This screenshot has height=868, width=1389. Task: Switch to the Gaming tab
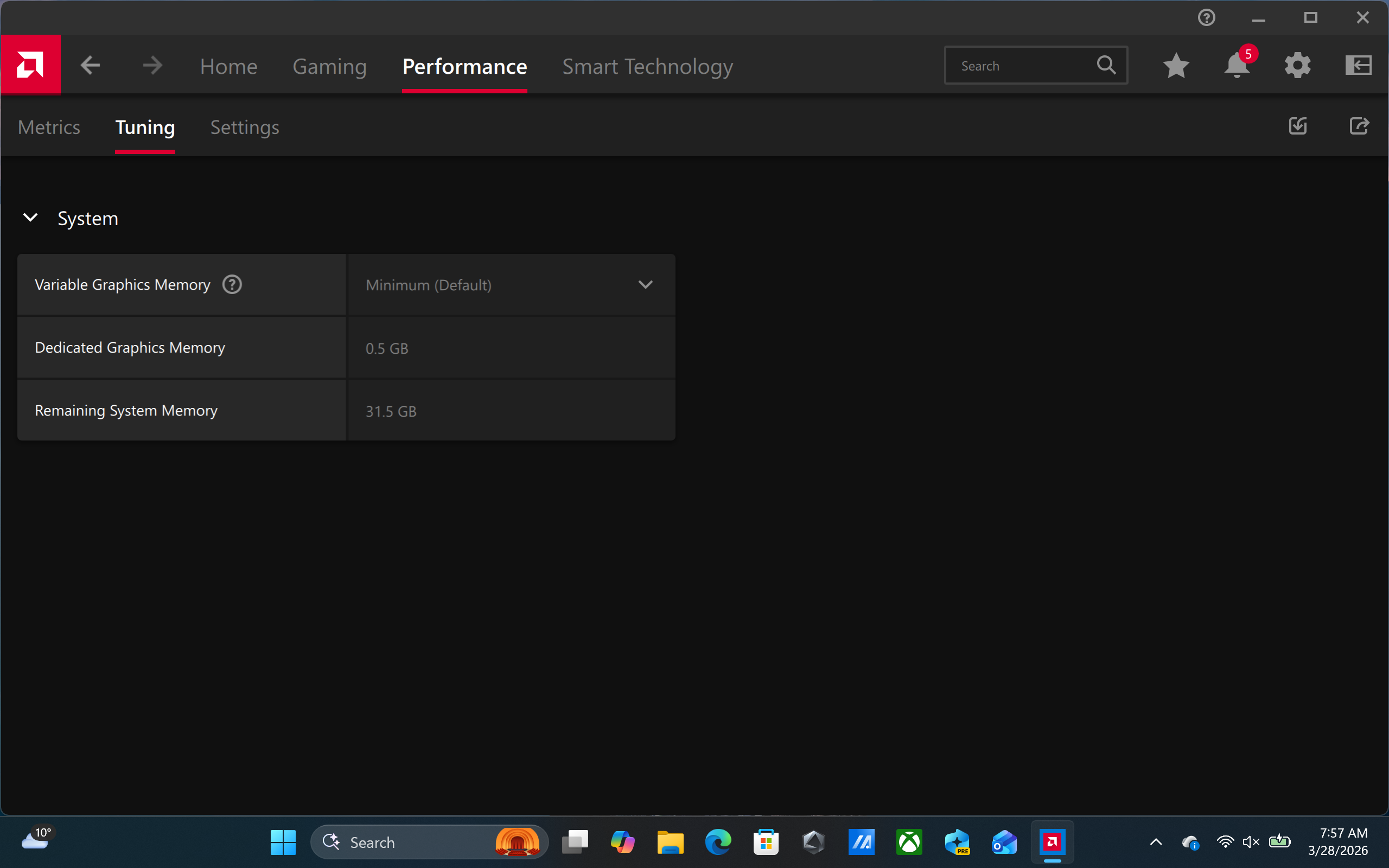point(329,66)
